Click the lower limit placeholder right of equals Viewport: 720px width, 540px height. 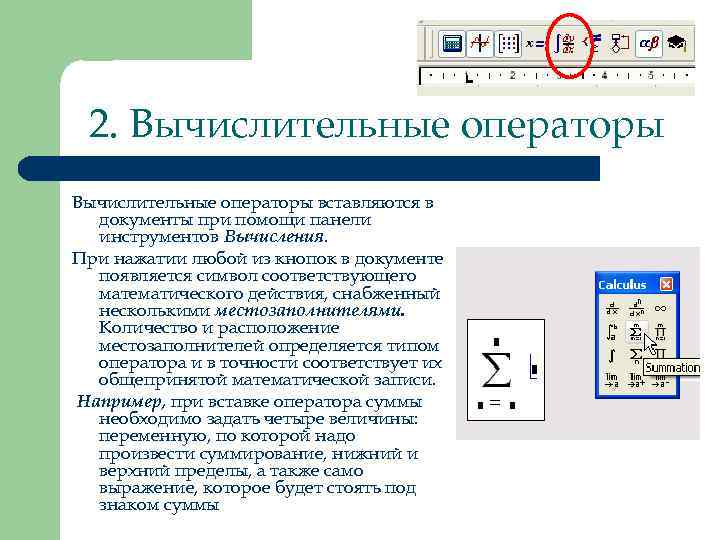[512, 405]
